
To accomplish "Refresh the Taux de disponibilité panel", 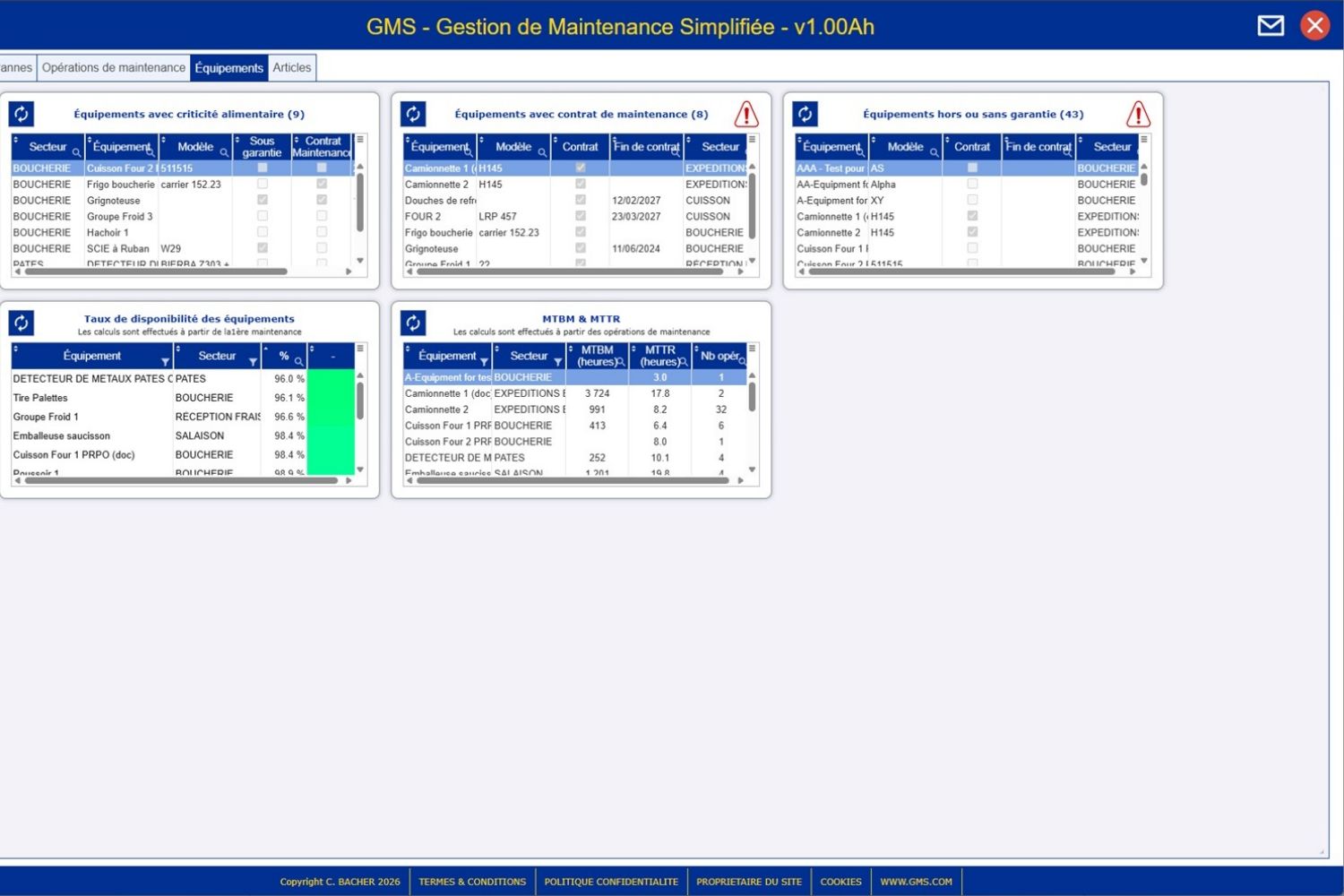I will point(22,323).
